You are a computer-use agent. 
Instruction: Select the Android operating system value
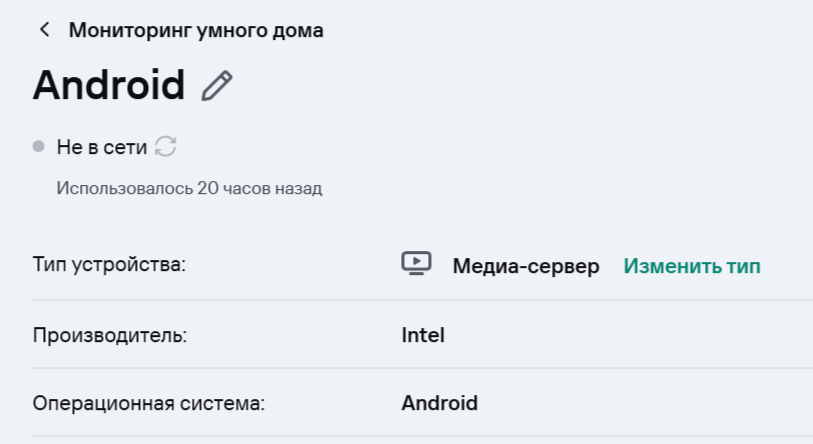440,403
